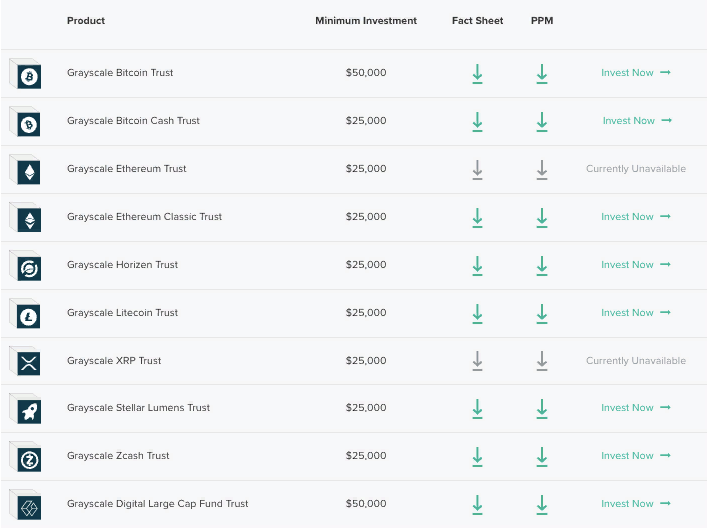This screenshot has height=531, width=708.
Task: Download Bitcoin Cash Trust fact sheet
Action: [x=477, y=121]
